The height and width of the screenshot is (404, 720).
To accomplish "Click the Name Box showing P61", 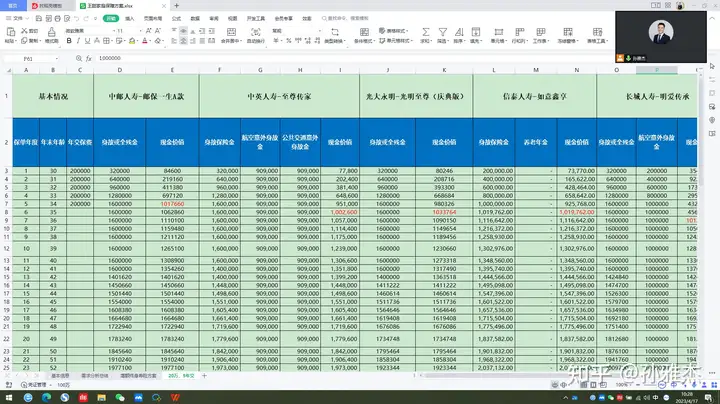I will click(32, 59).
